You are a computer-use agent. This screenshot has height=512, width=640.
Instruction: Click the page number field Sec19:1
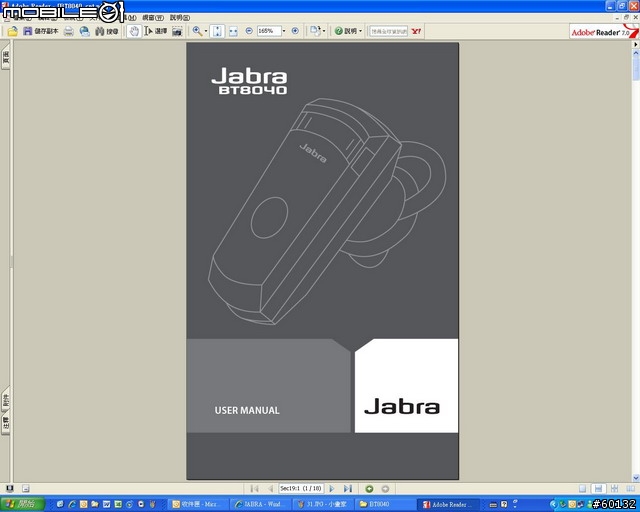301,488
